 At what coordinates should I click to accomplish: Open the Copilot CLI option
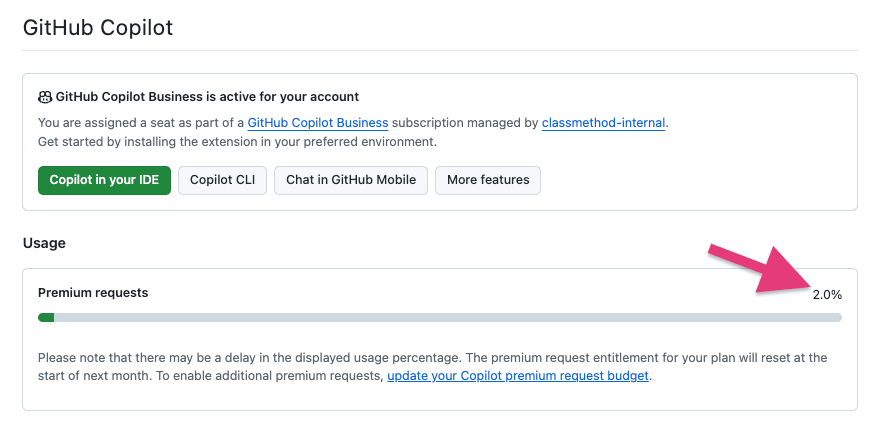tap(222, 180)
